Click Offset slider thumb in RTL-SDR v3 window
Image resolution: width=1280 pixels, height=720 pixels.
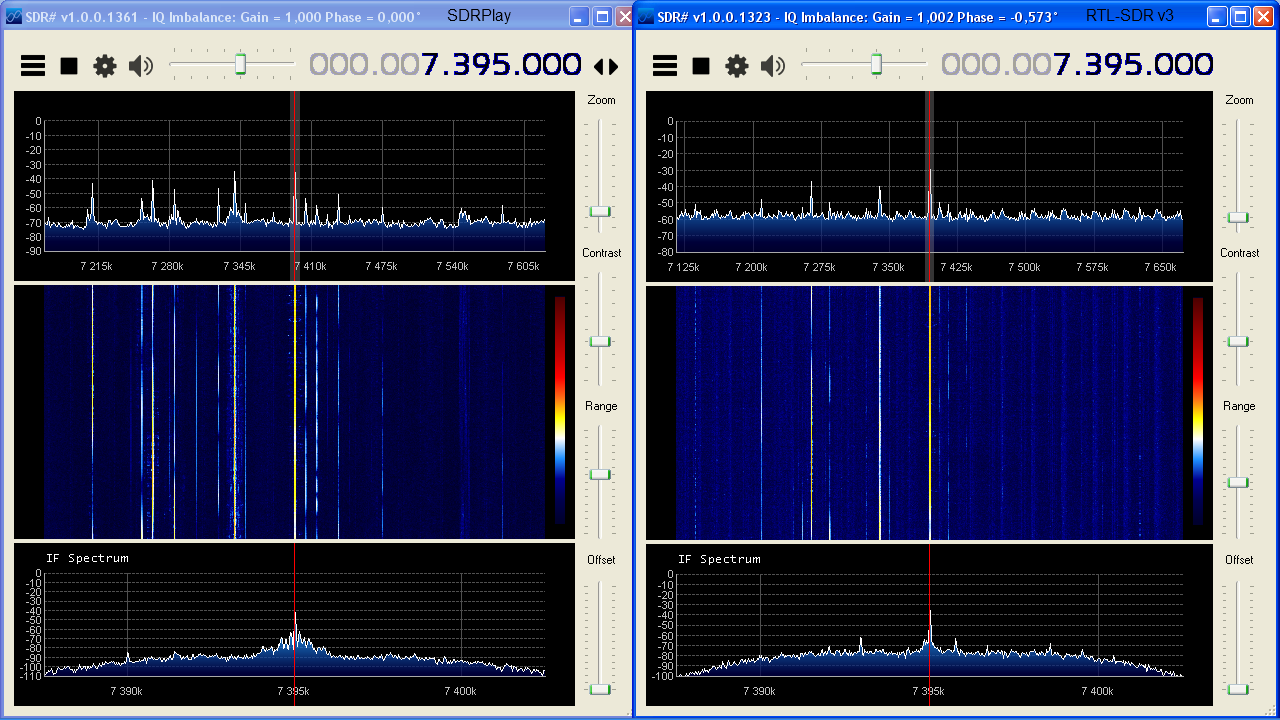click(x=1238, y=689)
